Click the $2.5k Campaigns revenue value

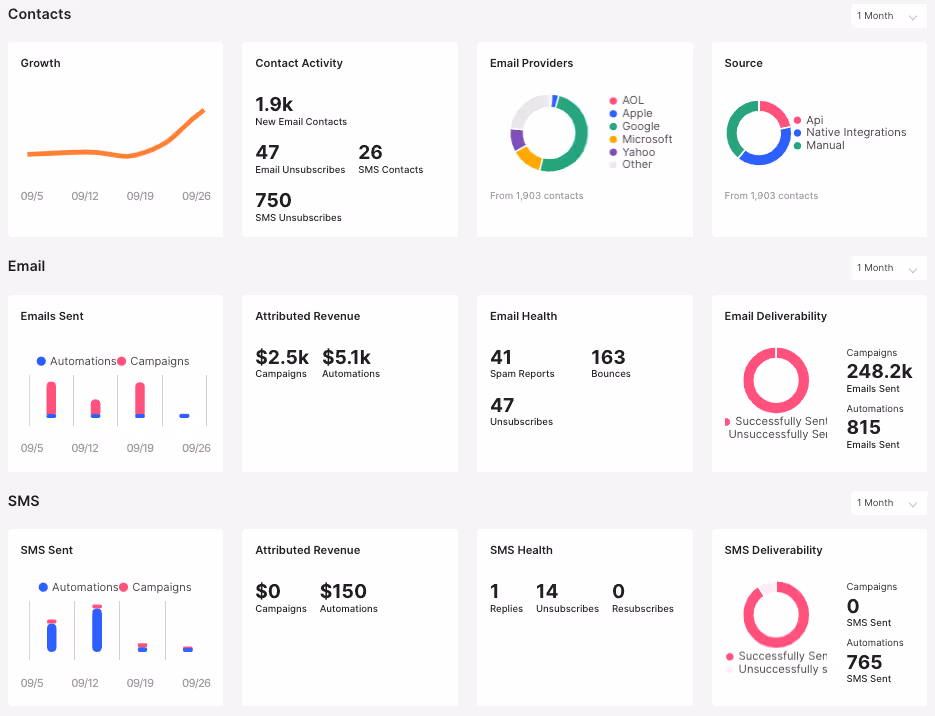pos(282,357)
